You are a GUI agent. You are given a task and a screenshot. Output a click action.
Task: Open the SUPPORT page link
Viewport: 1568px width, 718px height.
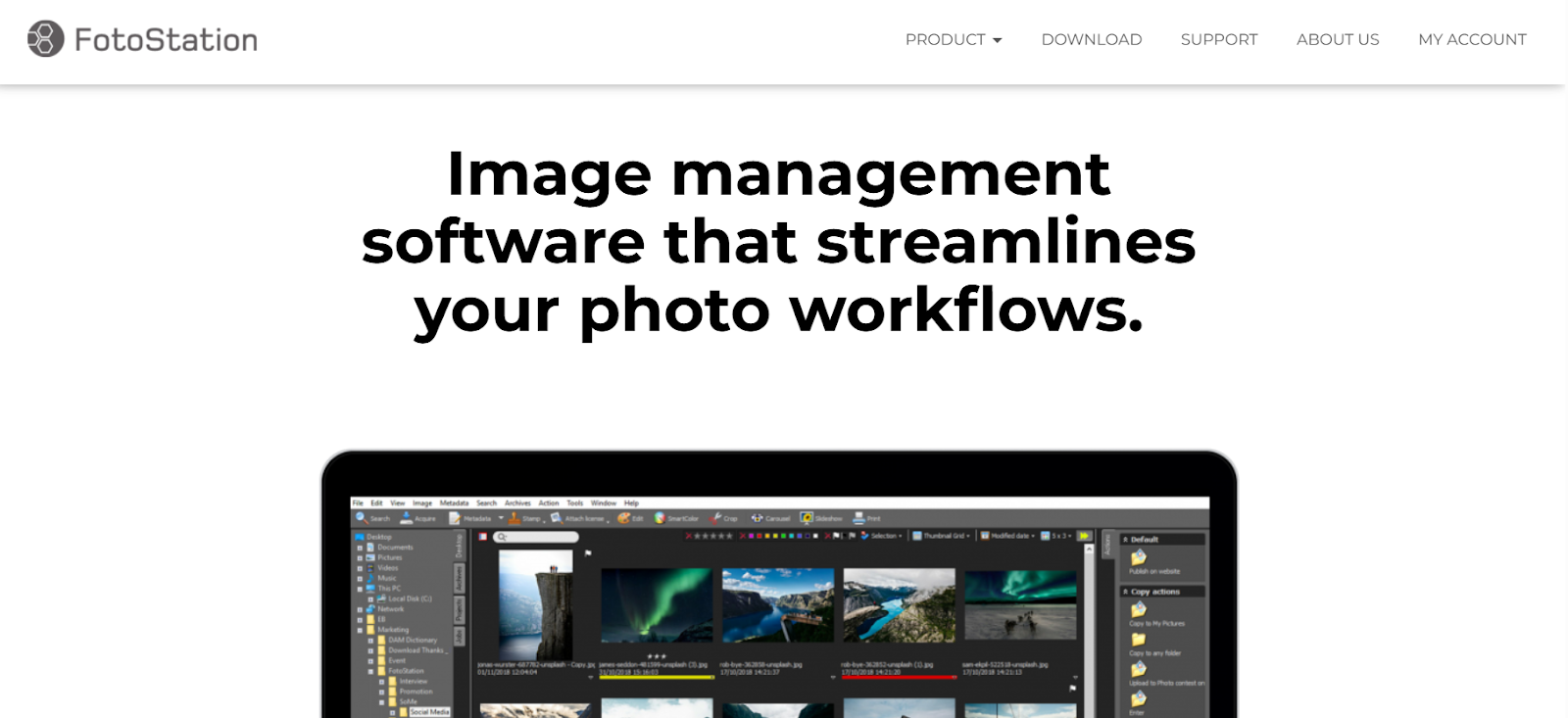click(x=1219, y=39)
